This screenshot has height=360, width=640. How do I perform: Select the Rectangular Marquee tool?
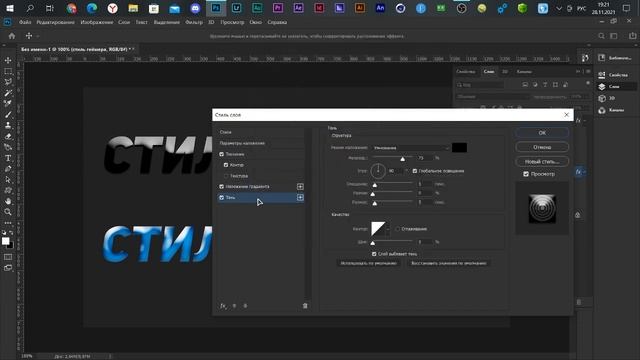(x=8, y=71)
